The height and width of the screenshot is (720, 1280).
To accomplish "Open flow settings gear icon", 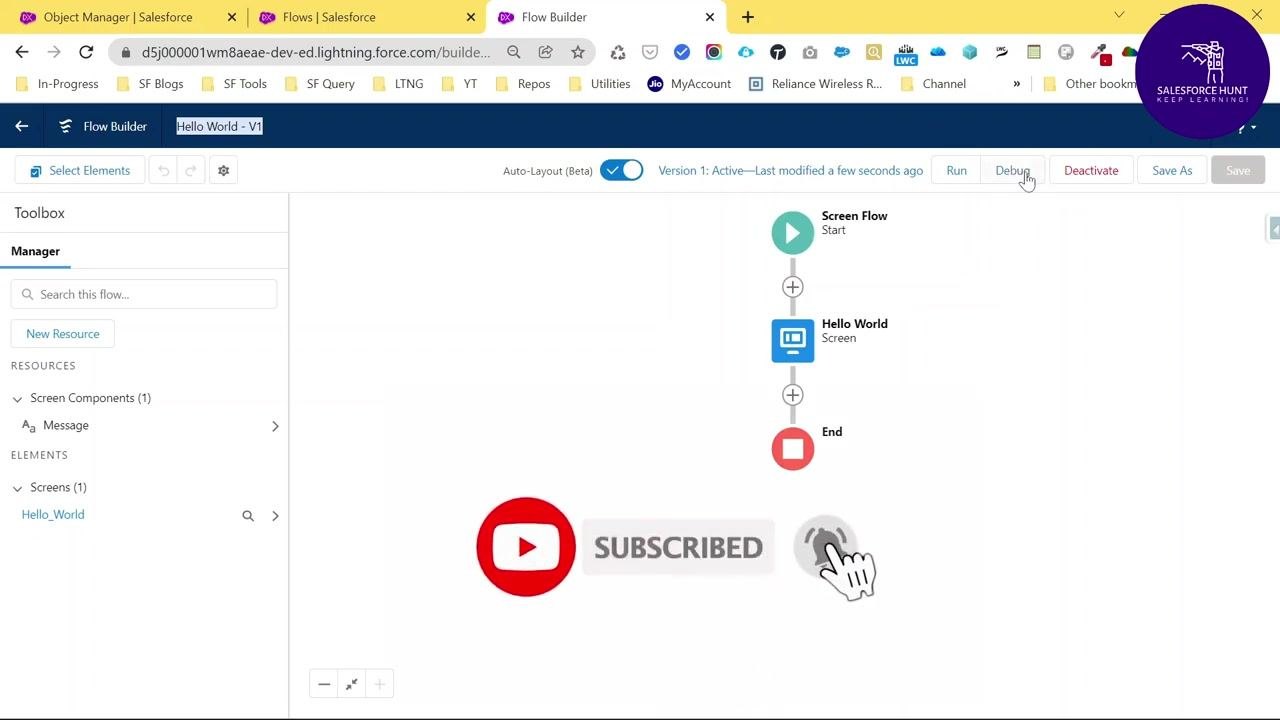I will (x=223, y=171).
